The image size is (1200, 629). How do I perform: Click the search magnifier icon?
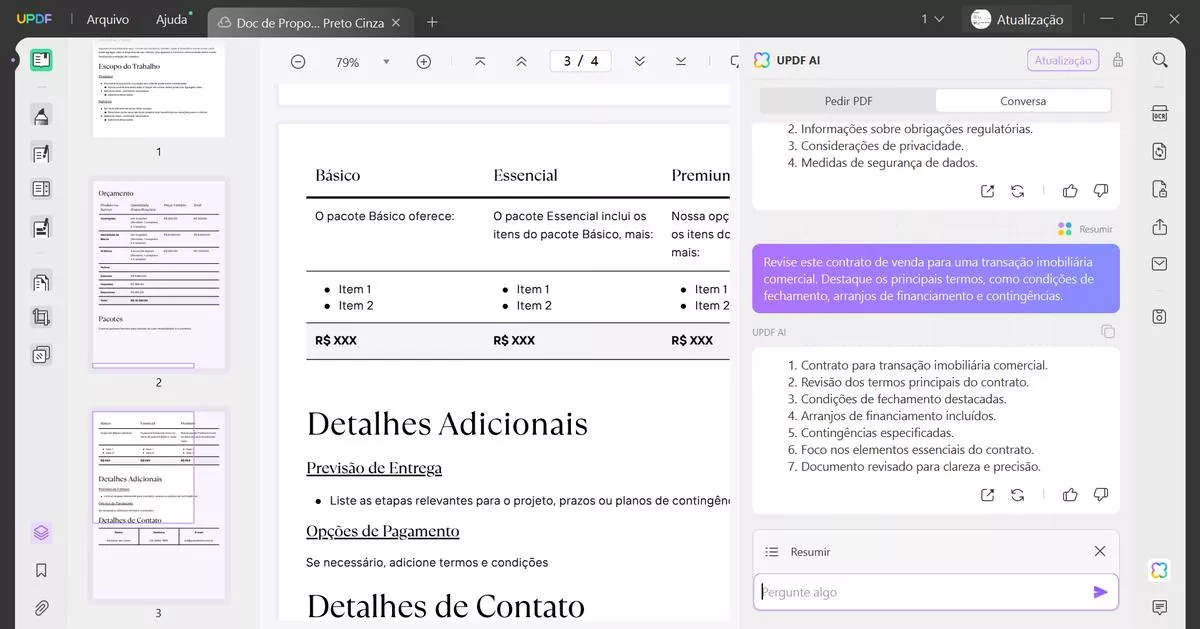coord(1160,60)
